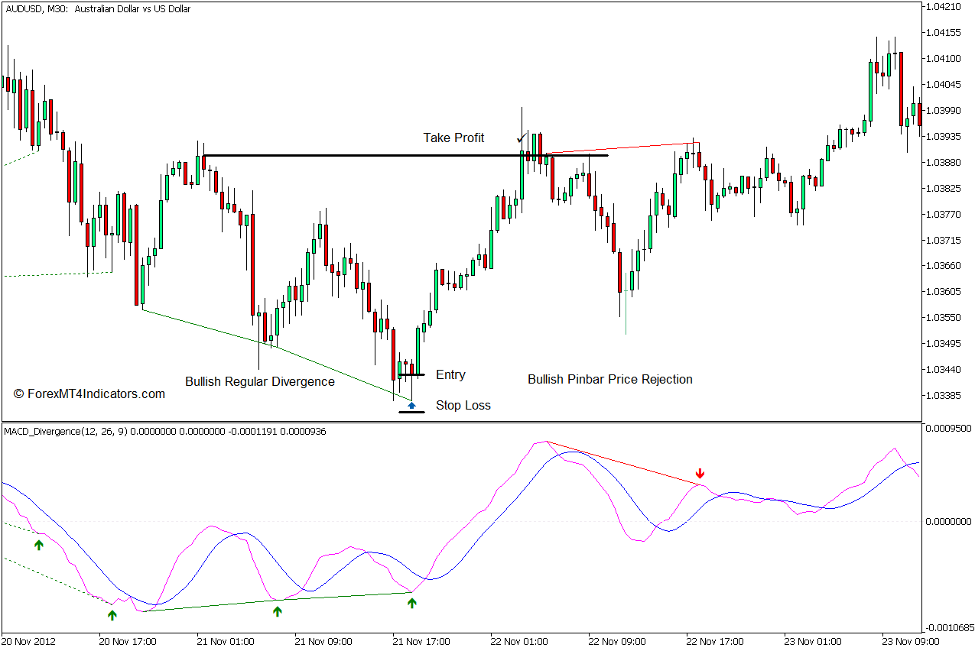
Task: Click the Entry annotation text
Action: click(450, 375)
